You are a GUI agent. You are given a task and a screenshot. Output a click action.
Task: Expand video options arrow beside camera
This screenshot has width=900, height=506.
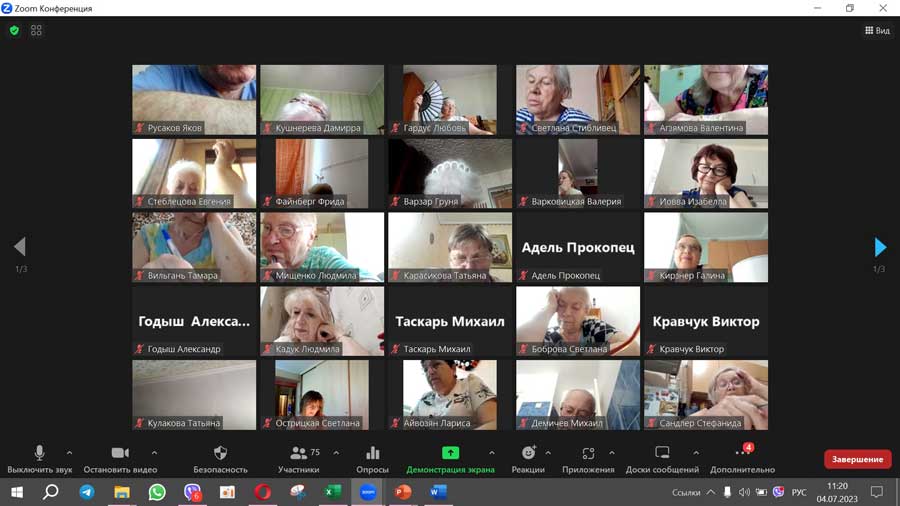coord(154,453)
